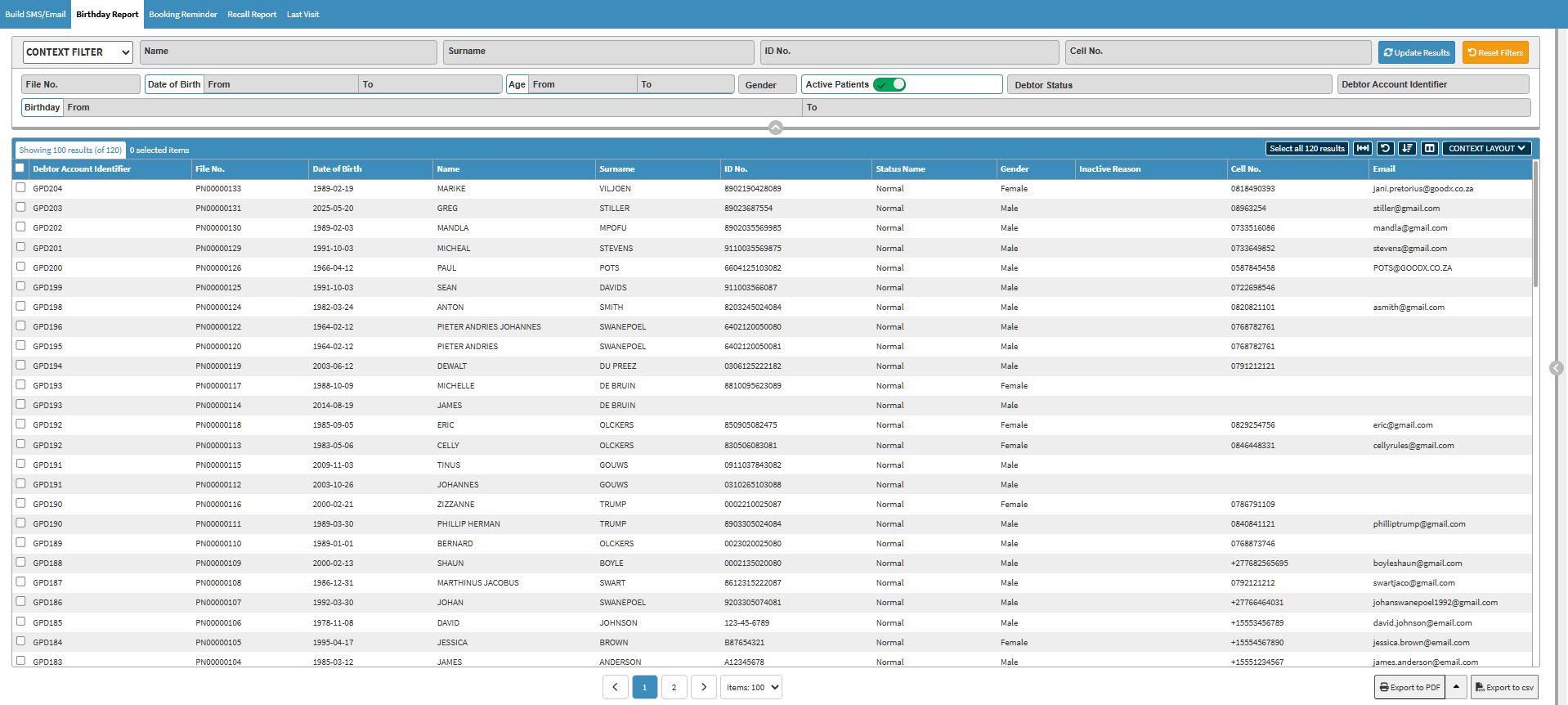
Task: Click the reset layout undo icon
Action: tap(1385, 149)
